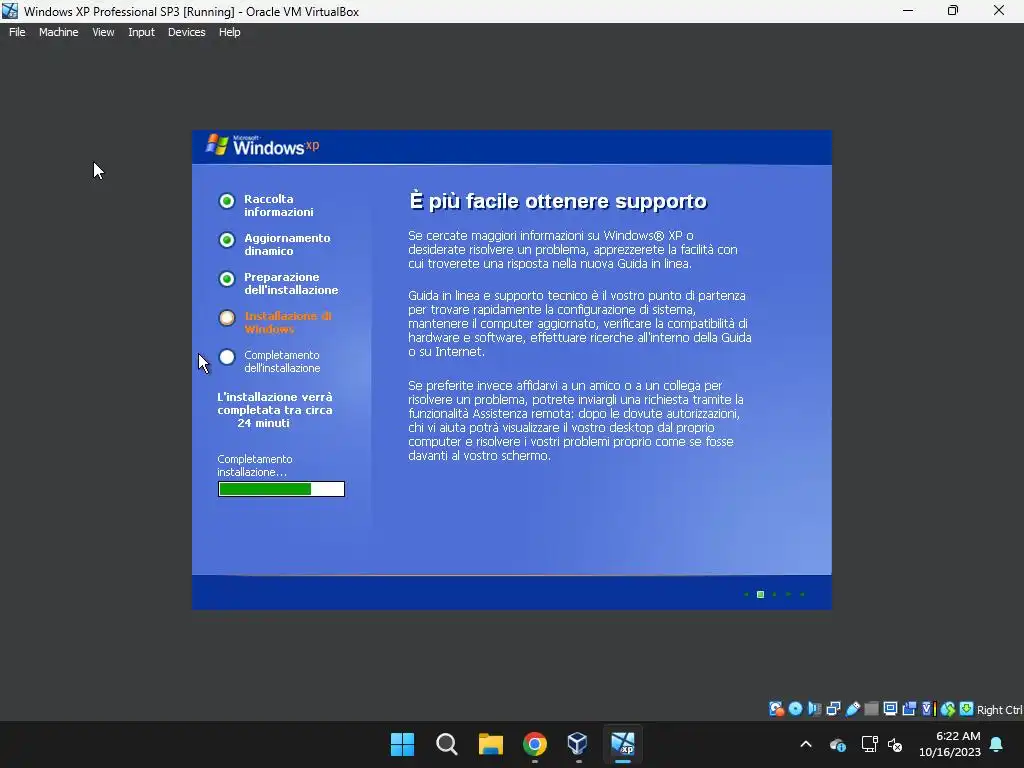The image size is (1024, 768).
Task: Open the Windows Start menu
Action: [x=402, y=744]
